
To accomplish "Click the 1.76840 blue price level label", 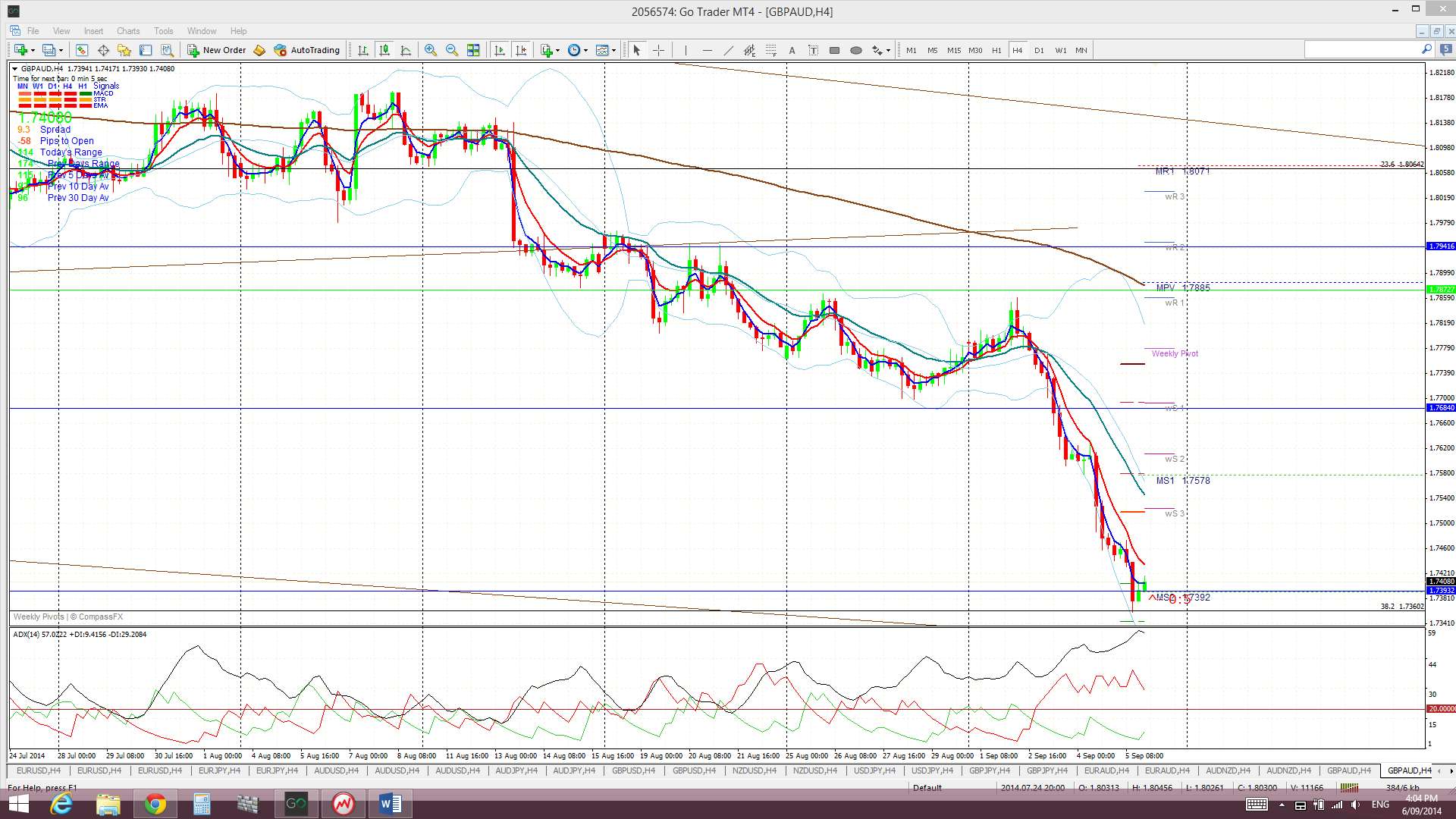I will point(1441,408).
